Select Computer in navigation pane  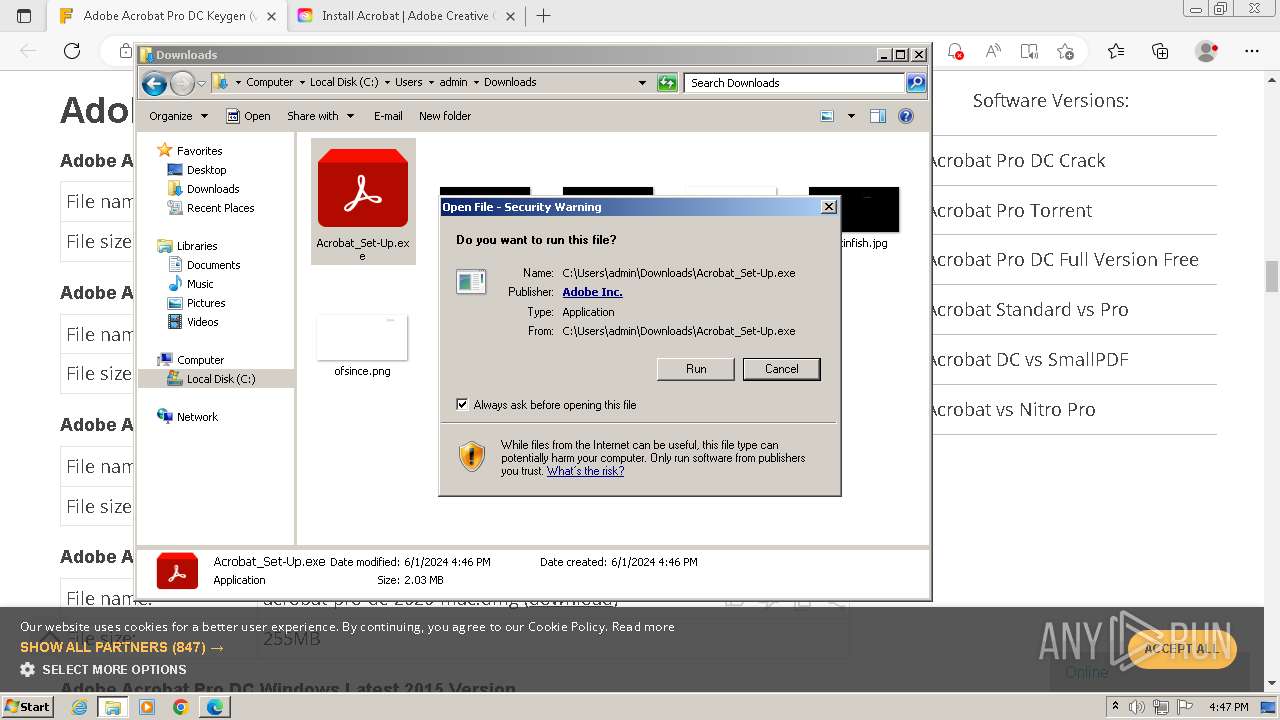[200, 360]
